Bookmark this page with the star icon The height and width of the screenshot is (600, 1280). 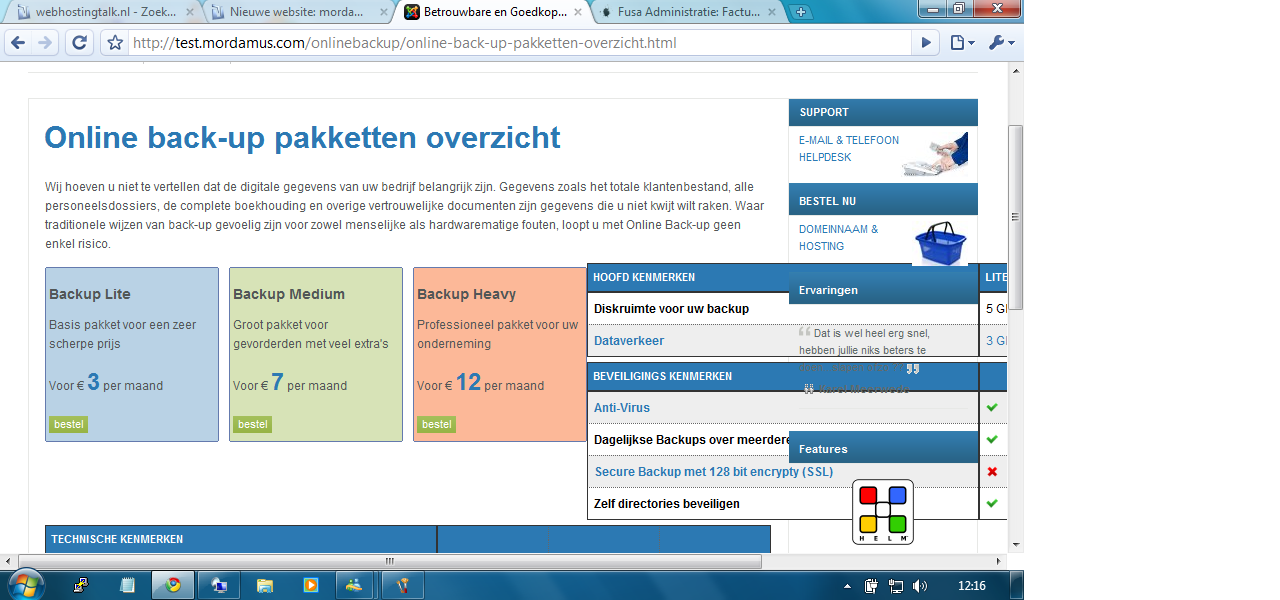[115, 43]
